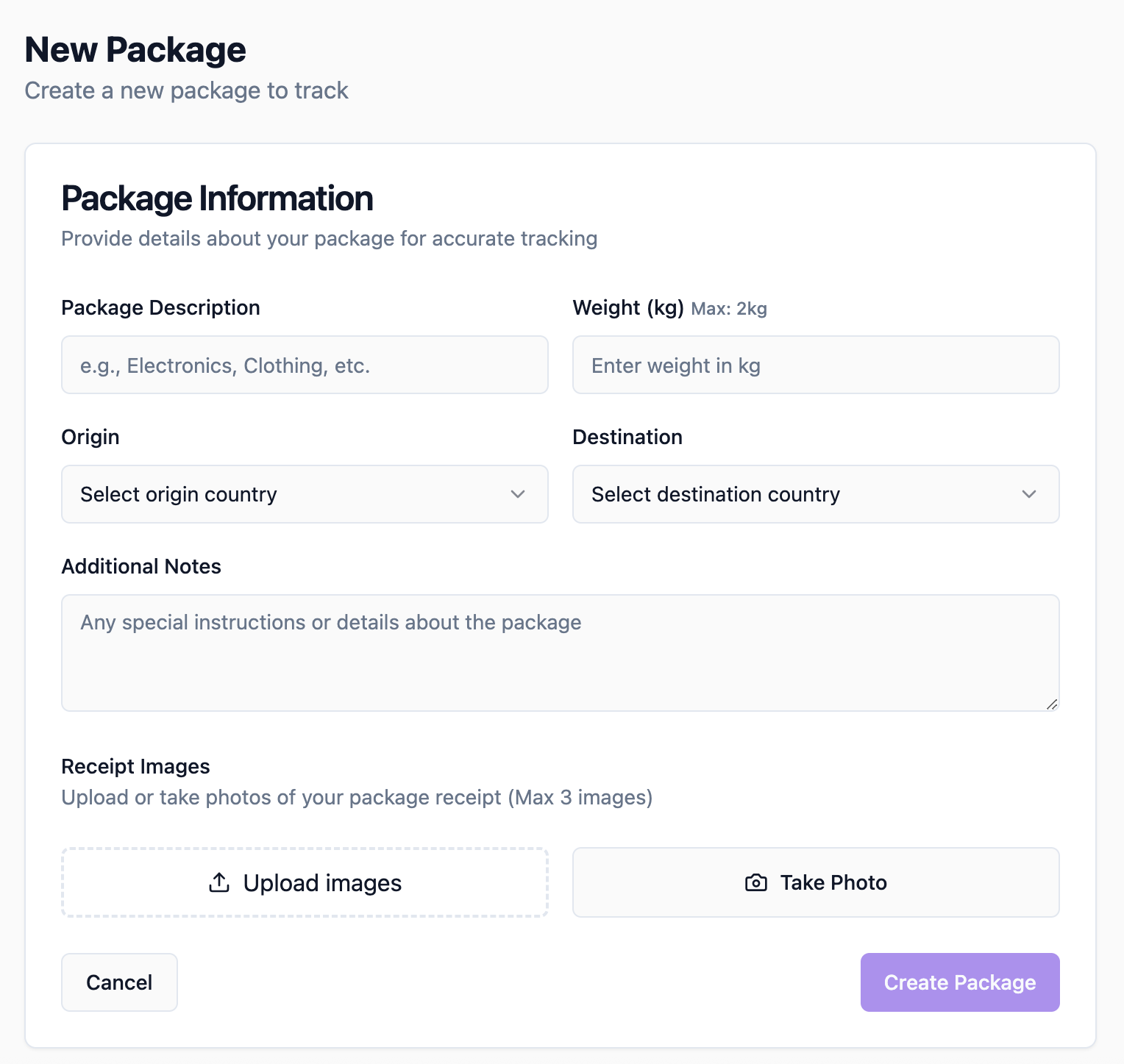The width and height of the screenshot is (1124, 1064).
Task: Click the Weight (kg) label
Action: tap(628, 307)
